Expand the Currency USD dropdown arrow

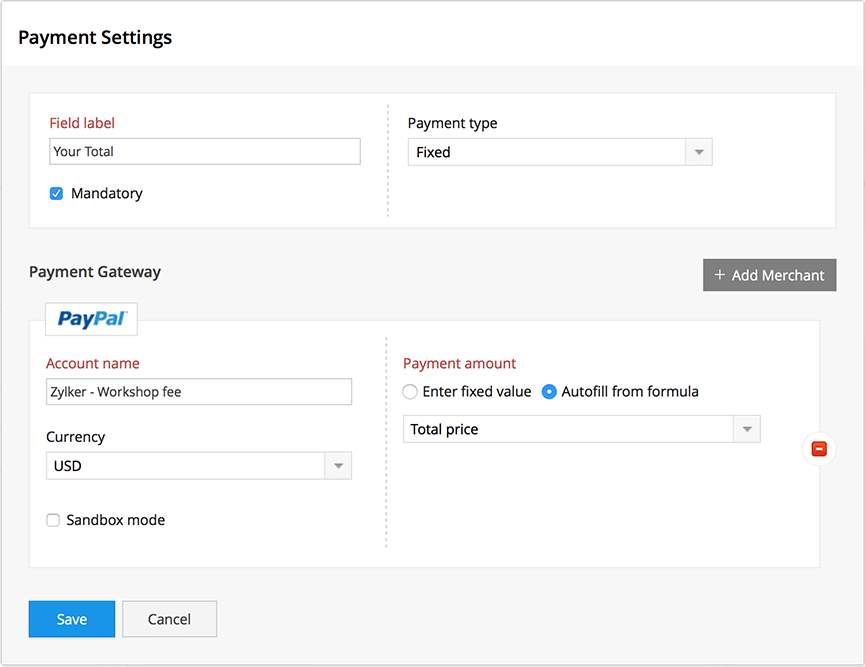pyautogui.click(x=338, y=466)
